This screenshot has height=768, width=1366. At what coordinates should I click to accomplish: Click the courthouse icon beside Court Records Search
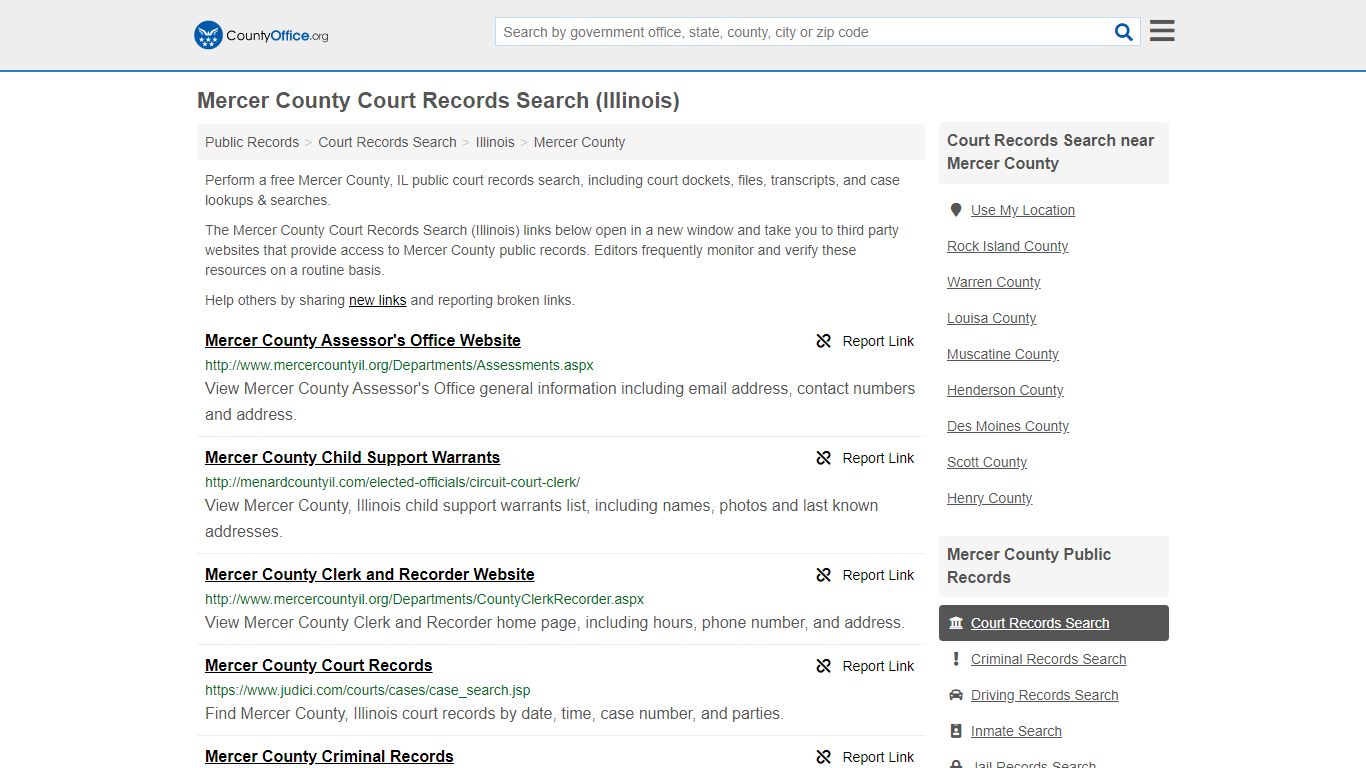(x=956, y=623)
